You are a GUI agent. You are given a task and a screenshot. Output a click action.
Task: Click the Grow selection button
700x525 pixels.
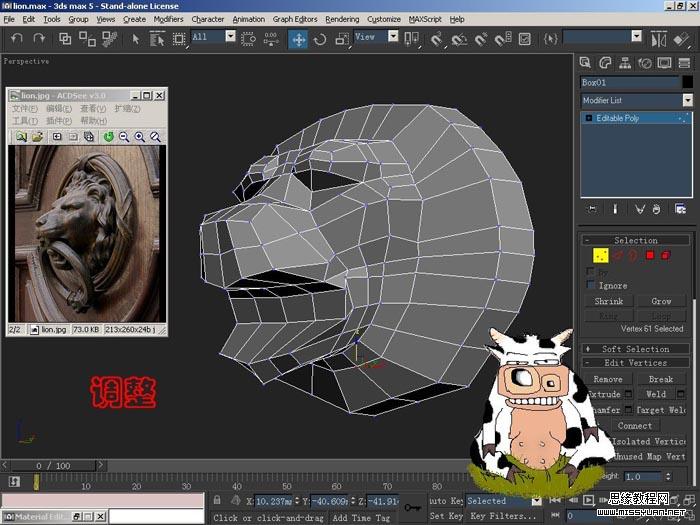[x=661, y=301]
